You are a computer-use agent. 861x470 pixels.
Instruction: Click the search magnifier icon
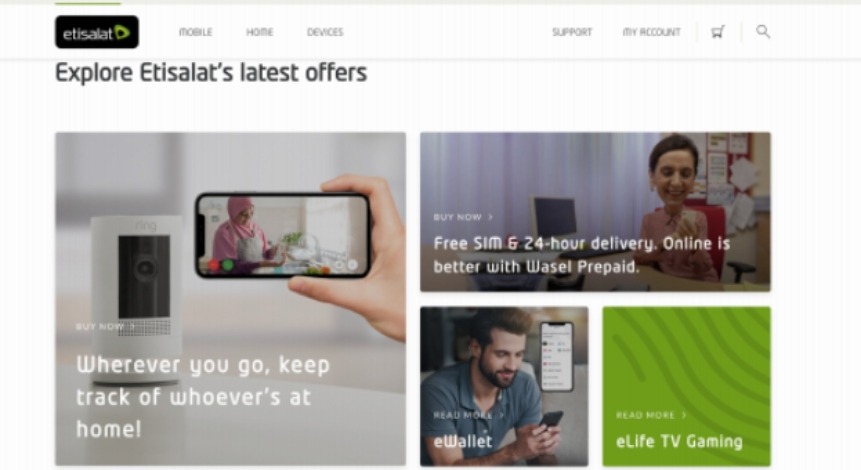point(763,31)
